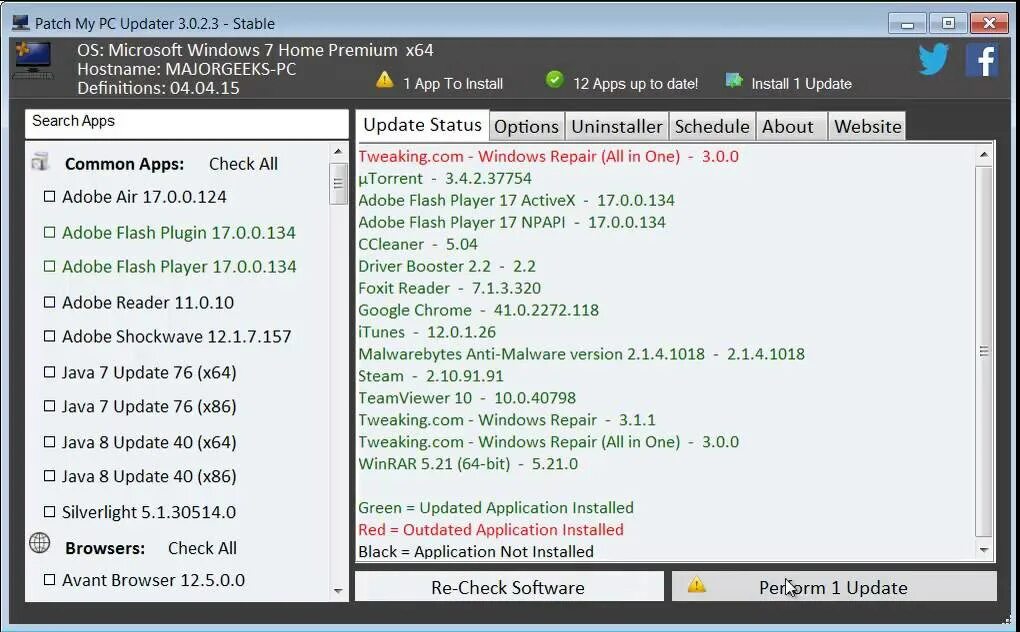Click the computer monitor logo in header

(33, 60)
